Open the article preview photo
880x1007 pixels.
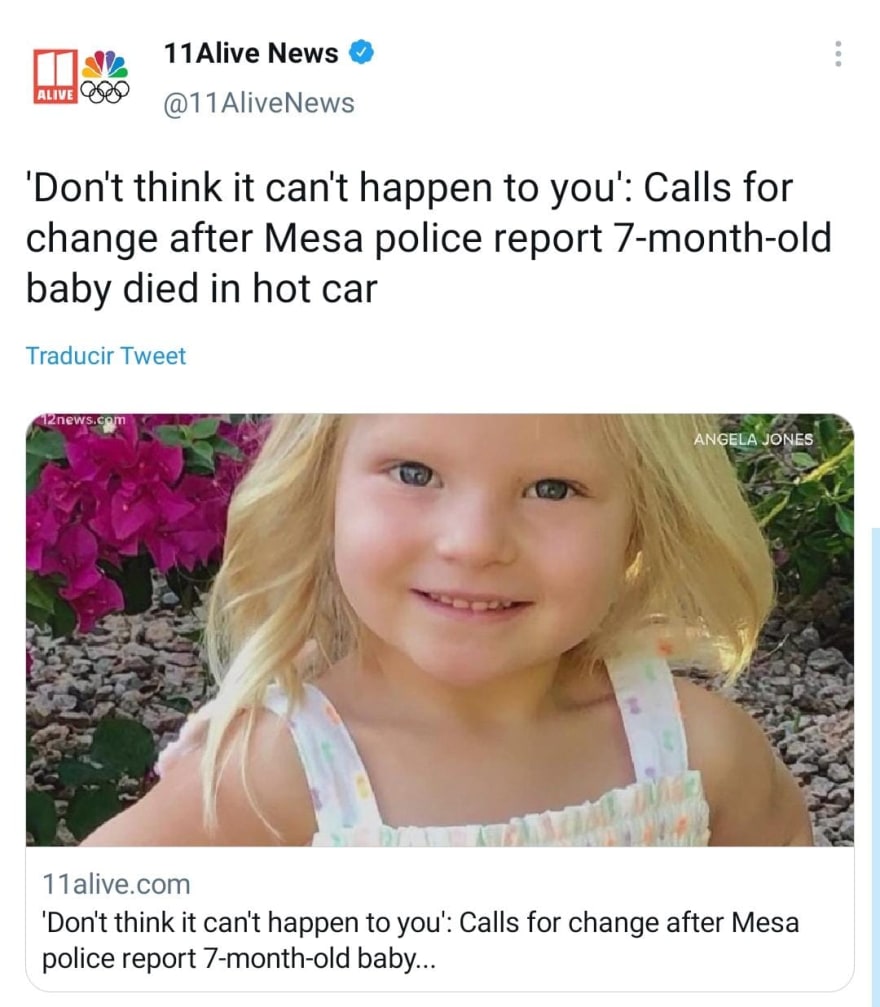(440, 630)
